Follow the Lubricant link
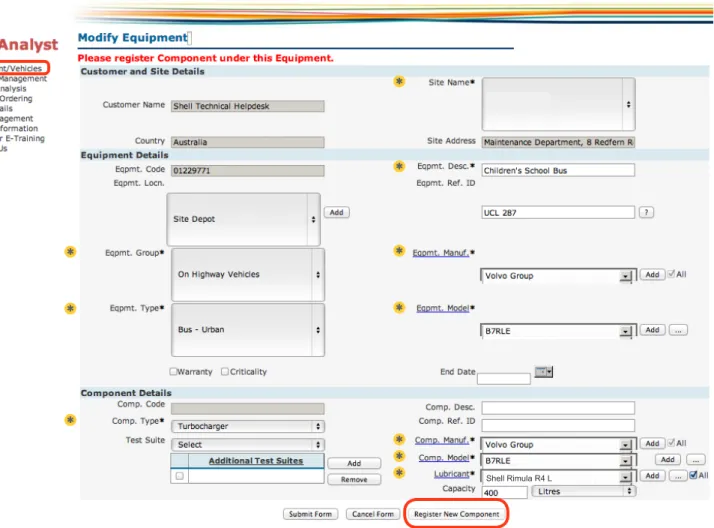 tap(451, 474)
